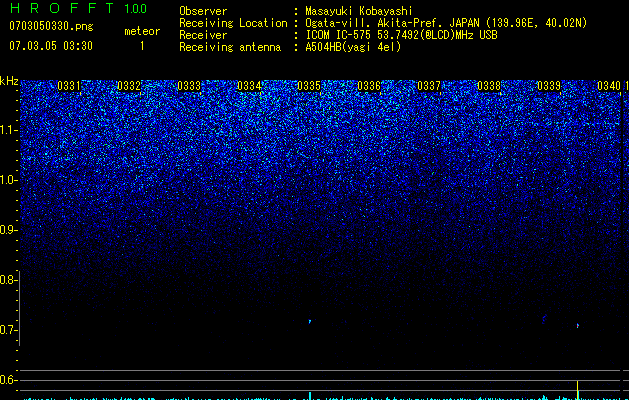Click the kHz axis unit label
Image resolution: width=629 pixels, height=400 pixels.
(9, 81)
